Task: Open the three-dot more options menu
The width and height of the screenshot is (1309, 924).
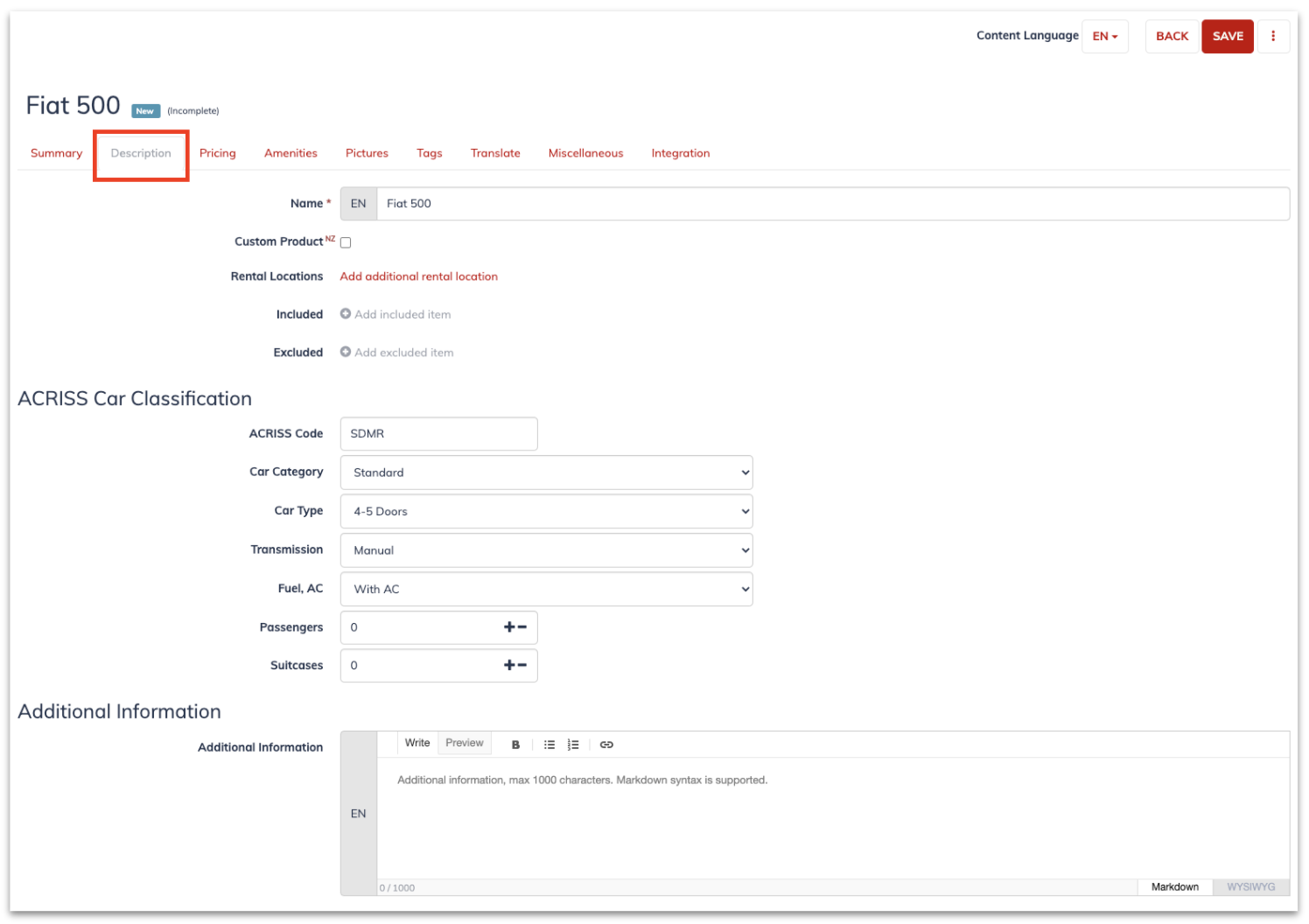Action: [1273, 36]
